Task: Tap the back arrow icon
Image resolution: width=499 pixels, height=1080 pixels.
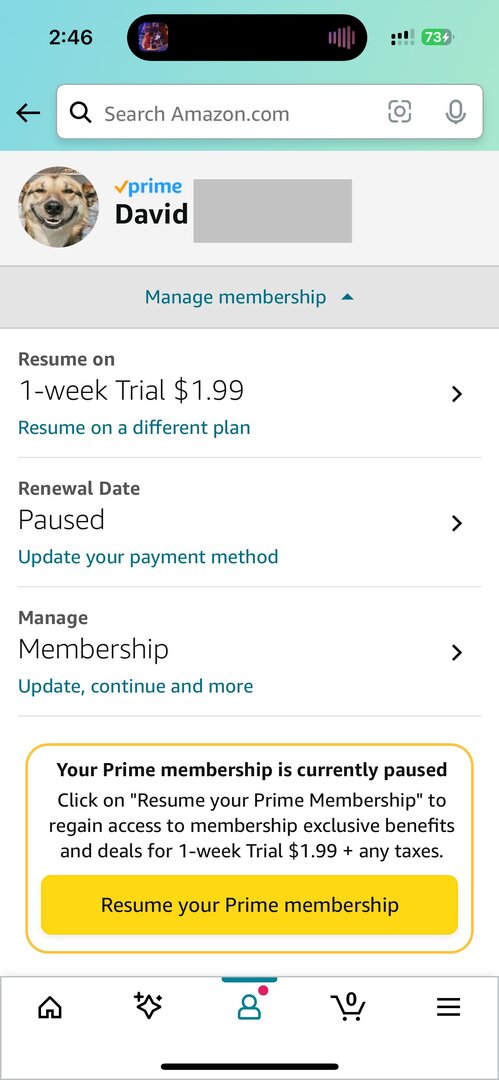Action: point(28,113)
